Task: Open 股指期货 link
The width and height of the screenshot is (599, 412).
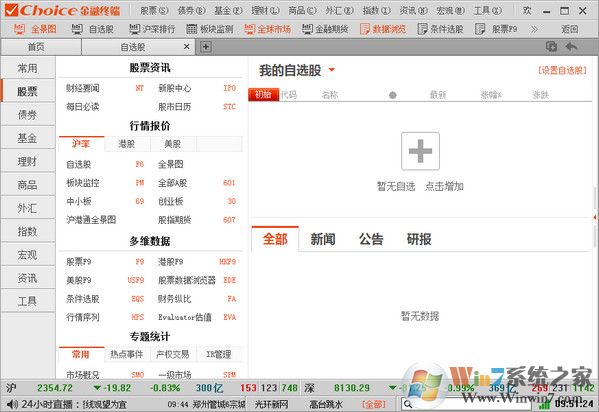Action: point(175,220)
